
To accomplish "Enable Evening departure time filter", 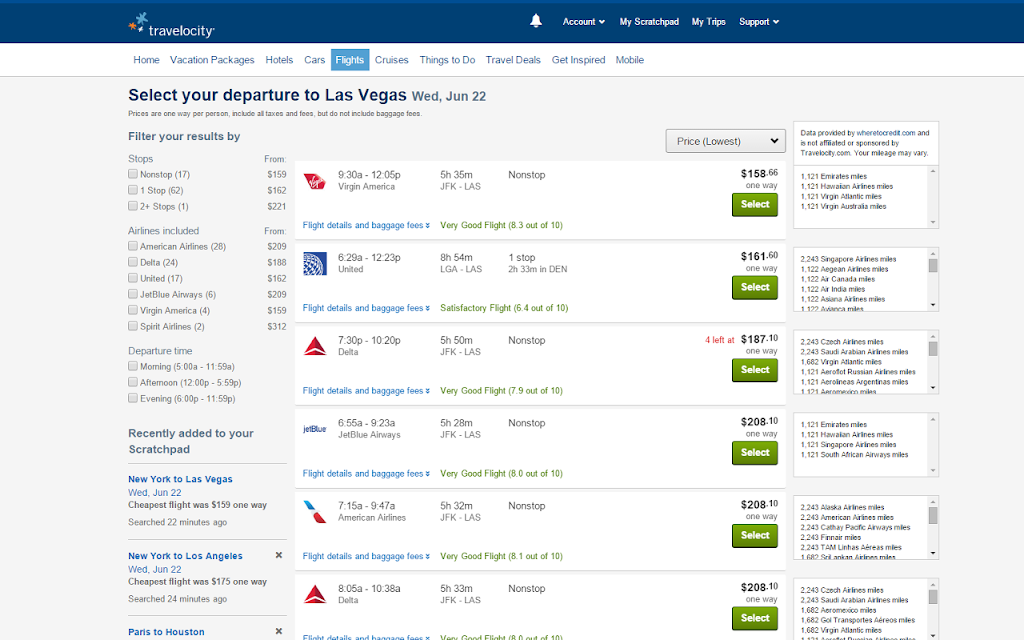I will tap(133, 398).
